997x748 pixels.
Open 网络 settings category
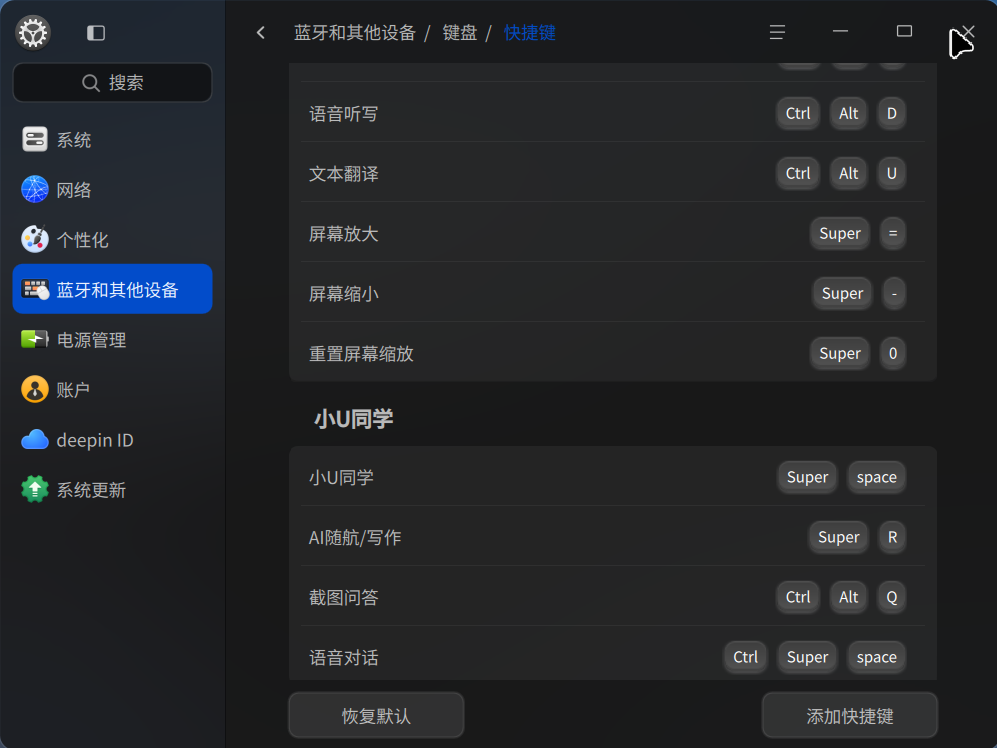(113, 190)
